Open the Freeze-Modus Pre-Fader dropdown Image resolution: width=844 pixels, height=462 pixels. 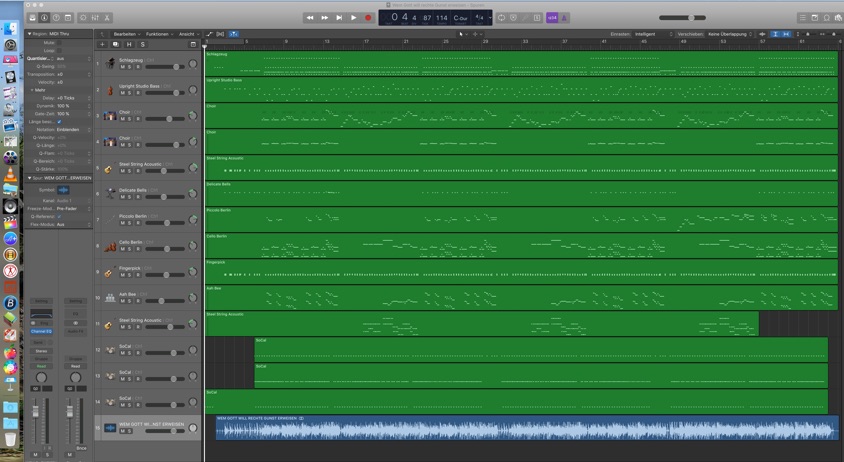[74, 208]
